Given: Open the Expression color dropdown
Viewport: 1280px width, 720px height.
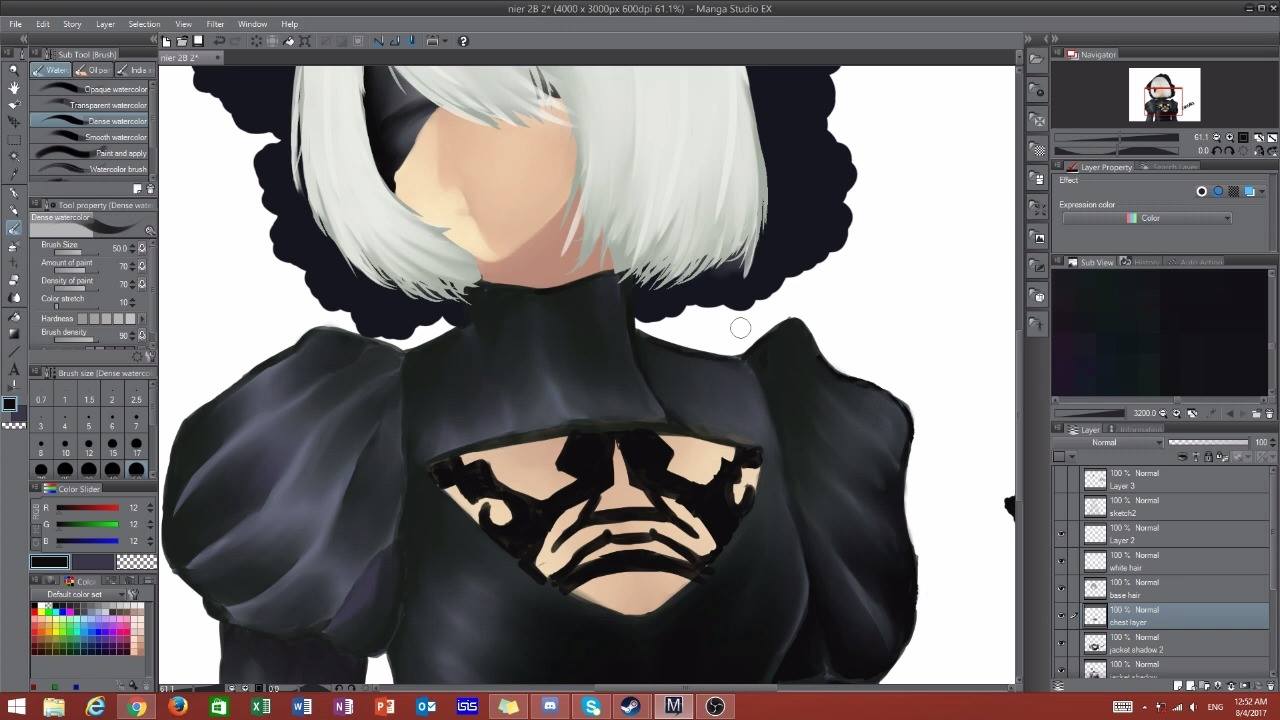Looking at the screenshot, I should [x=1147, y=218].
